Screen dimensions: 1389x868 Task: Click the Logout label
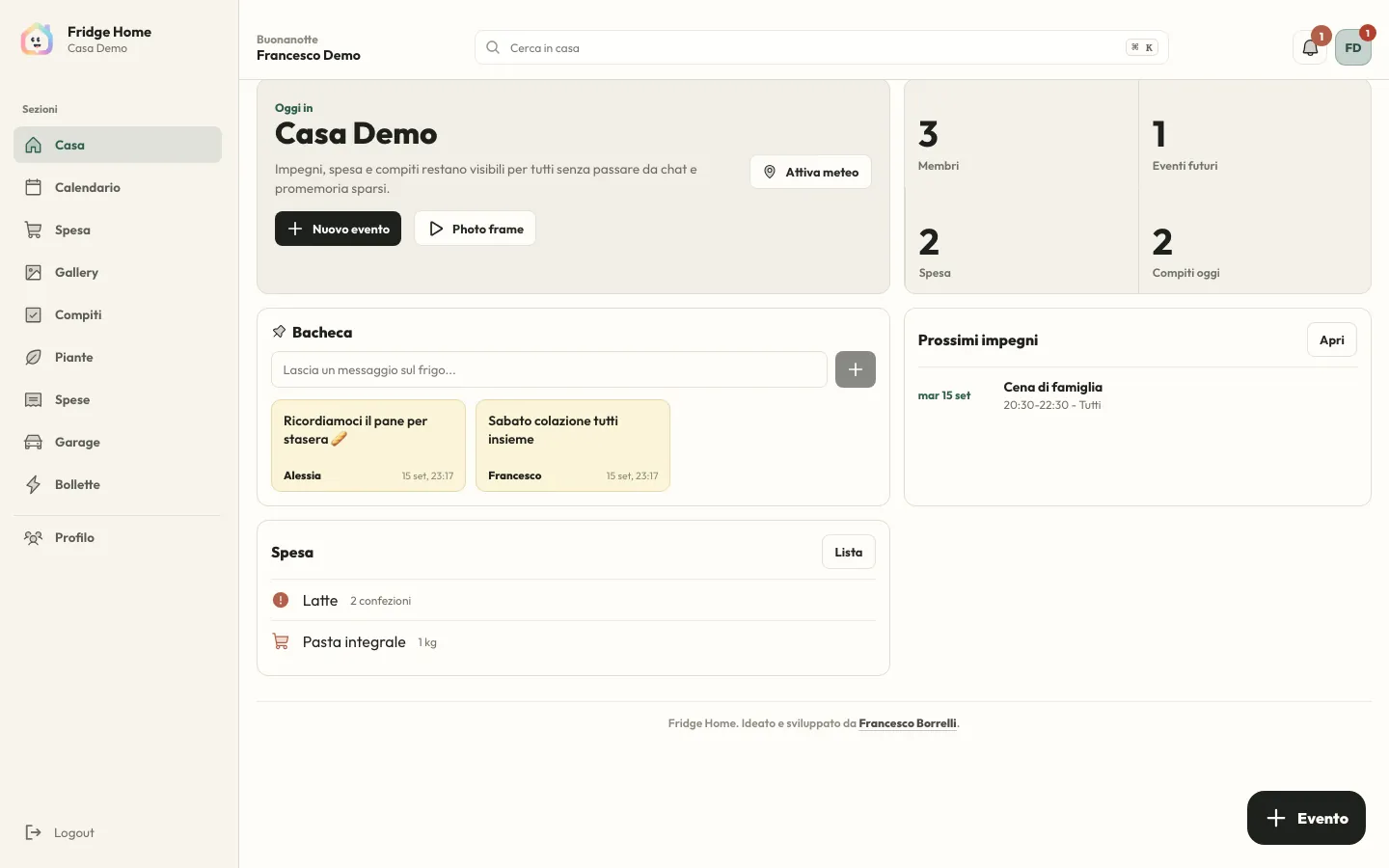74,832
